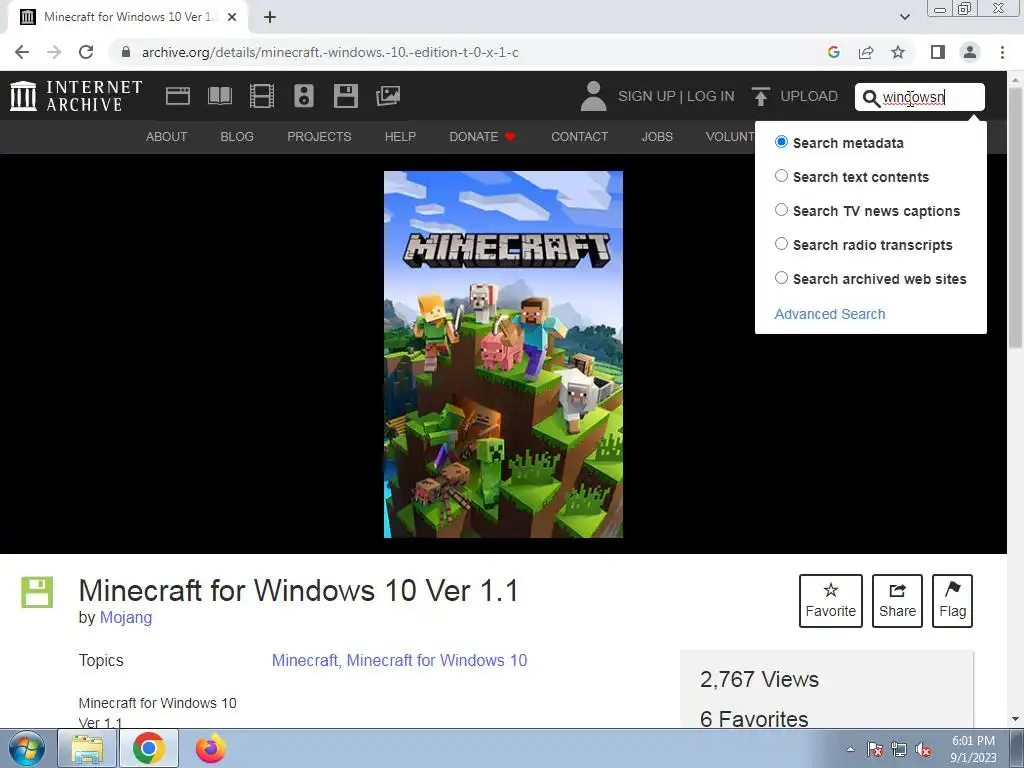Open the PROJECTS menu item
This screenshot has width=1024, height=768.
point(319,136)
